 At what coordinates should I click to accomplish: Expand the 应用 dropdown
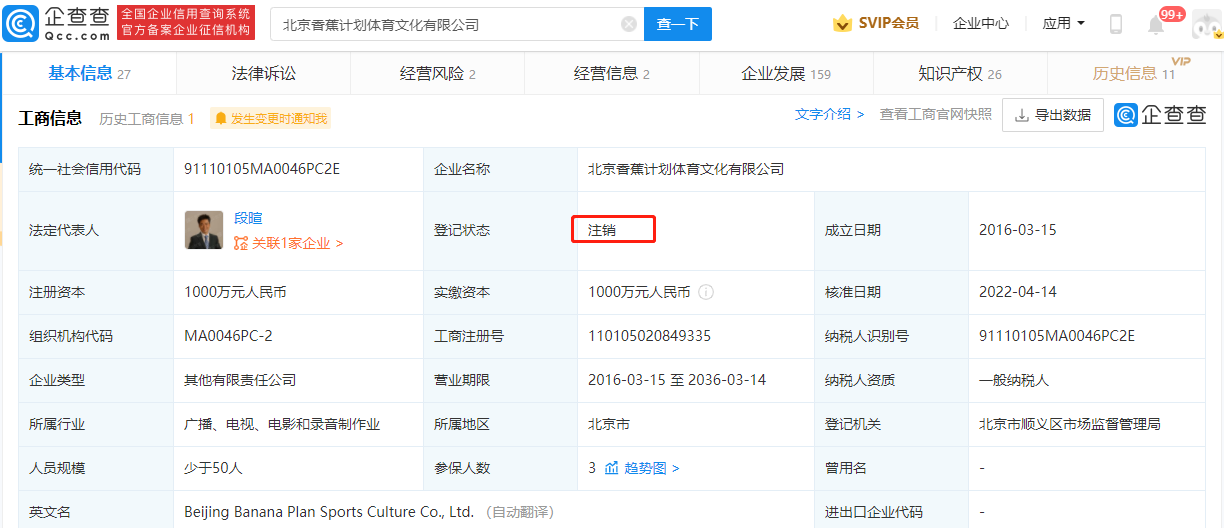tap(1063, 23)
